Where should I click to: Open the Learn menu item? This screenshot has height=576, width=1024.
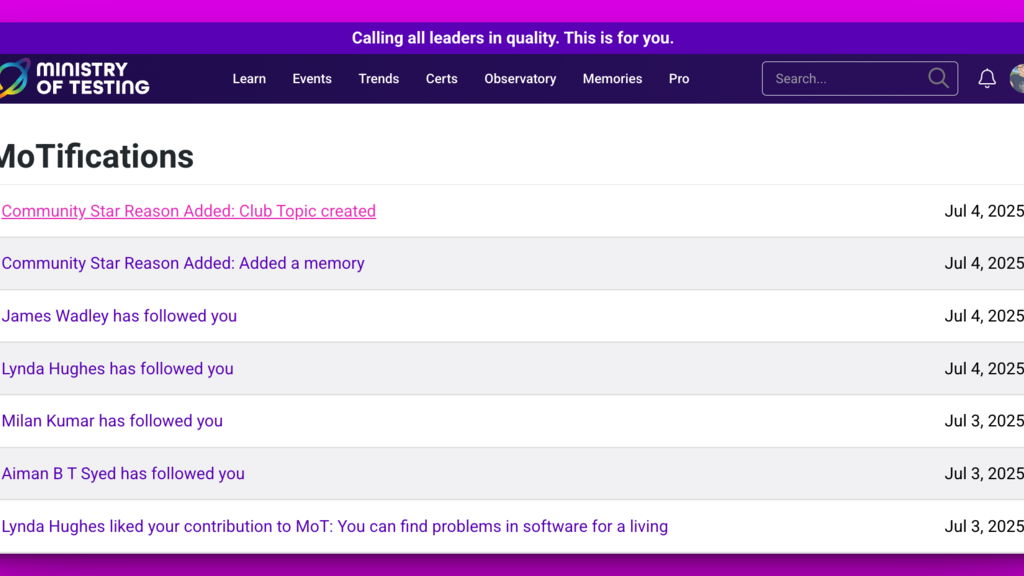pyautogui.click(x=249, y=79)
